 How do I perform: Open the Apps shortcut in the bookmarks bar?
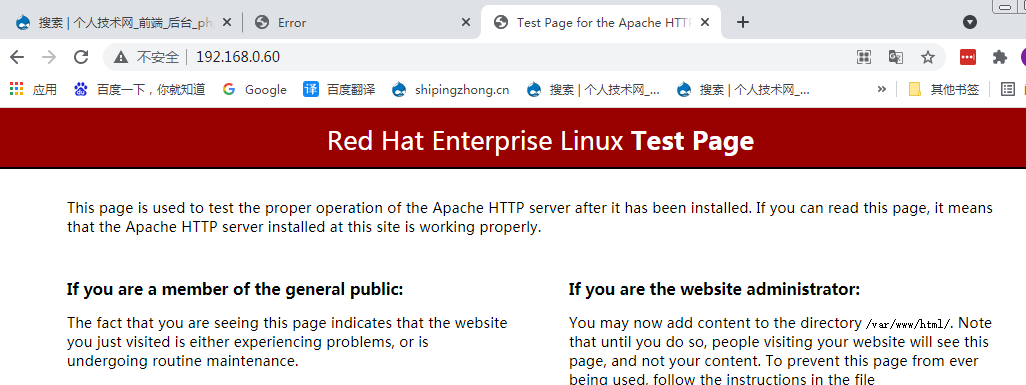[33, 89]
